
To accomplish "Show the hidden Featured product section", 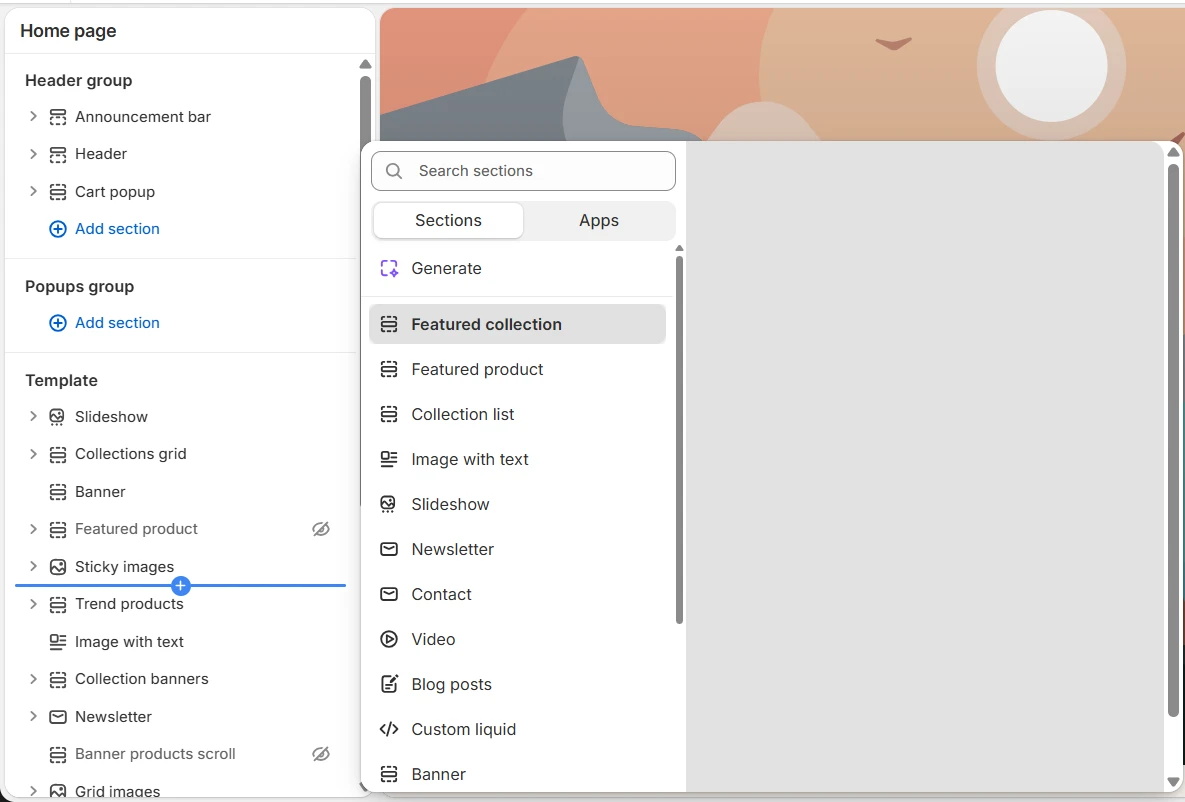I will coord(321,529).
